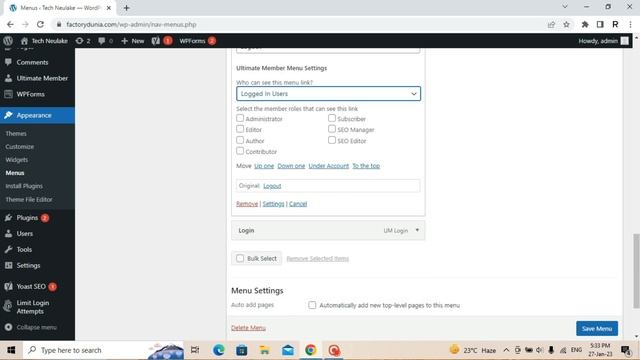Click the WPForms sidebar icon
The image size is (640, 360).
click(x=8, y=94)
